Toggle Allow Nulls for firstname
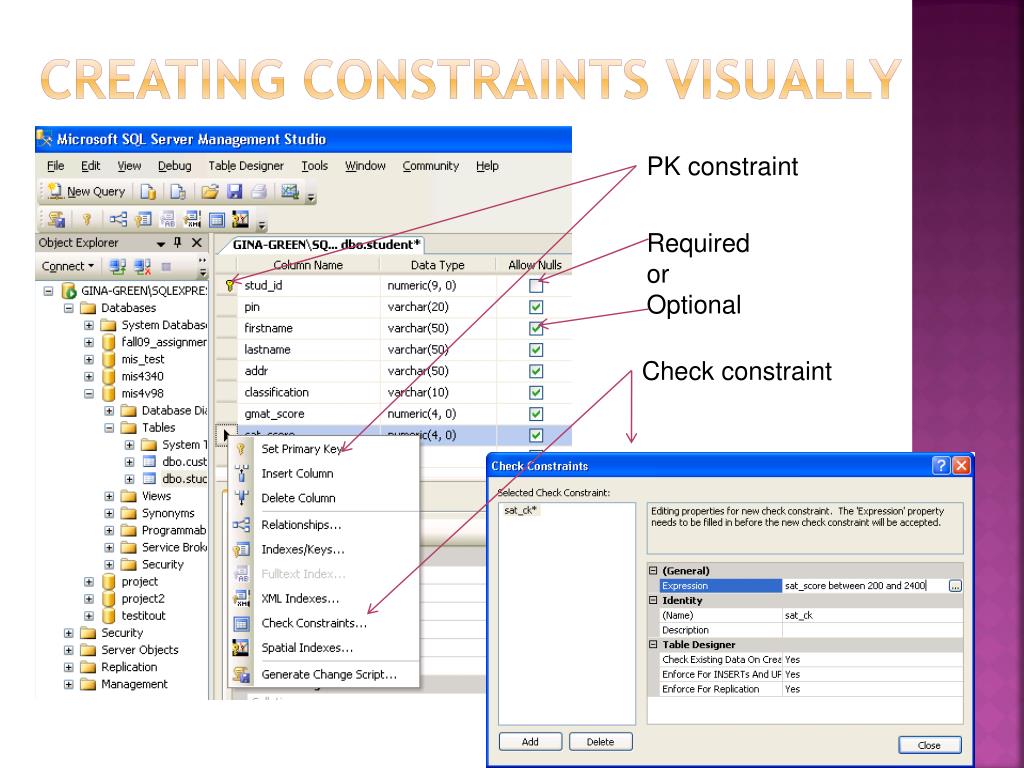This screenshot has height=768, width=1024. pyautogui.click(x=536, y=328)
